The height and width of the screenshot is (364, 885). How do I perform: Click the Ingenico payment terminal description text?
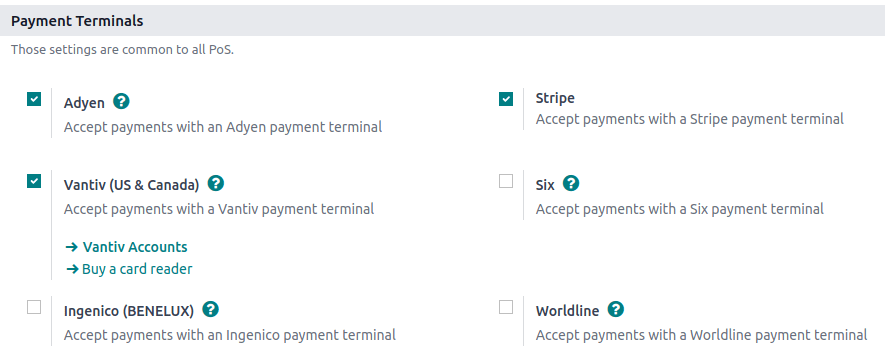coord(230,335)
